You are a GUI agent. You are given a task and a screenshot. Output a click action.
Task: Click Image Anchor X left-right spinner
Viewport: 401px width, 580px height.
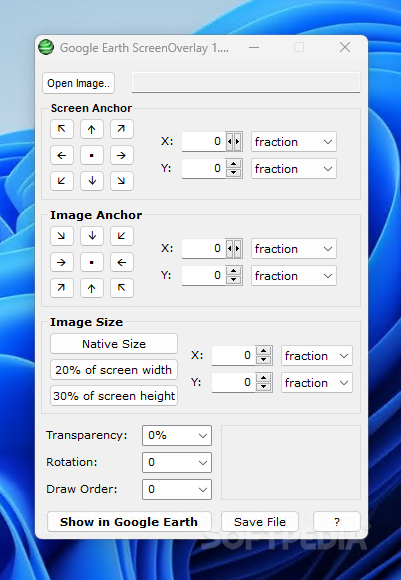[233, 248]
